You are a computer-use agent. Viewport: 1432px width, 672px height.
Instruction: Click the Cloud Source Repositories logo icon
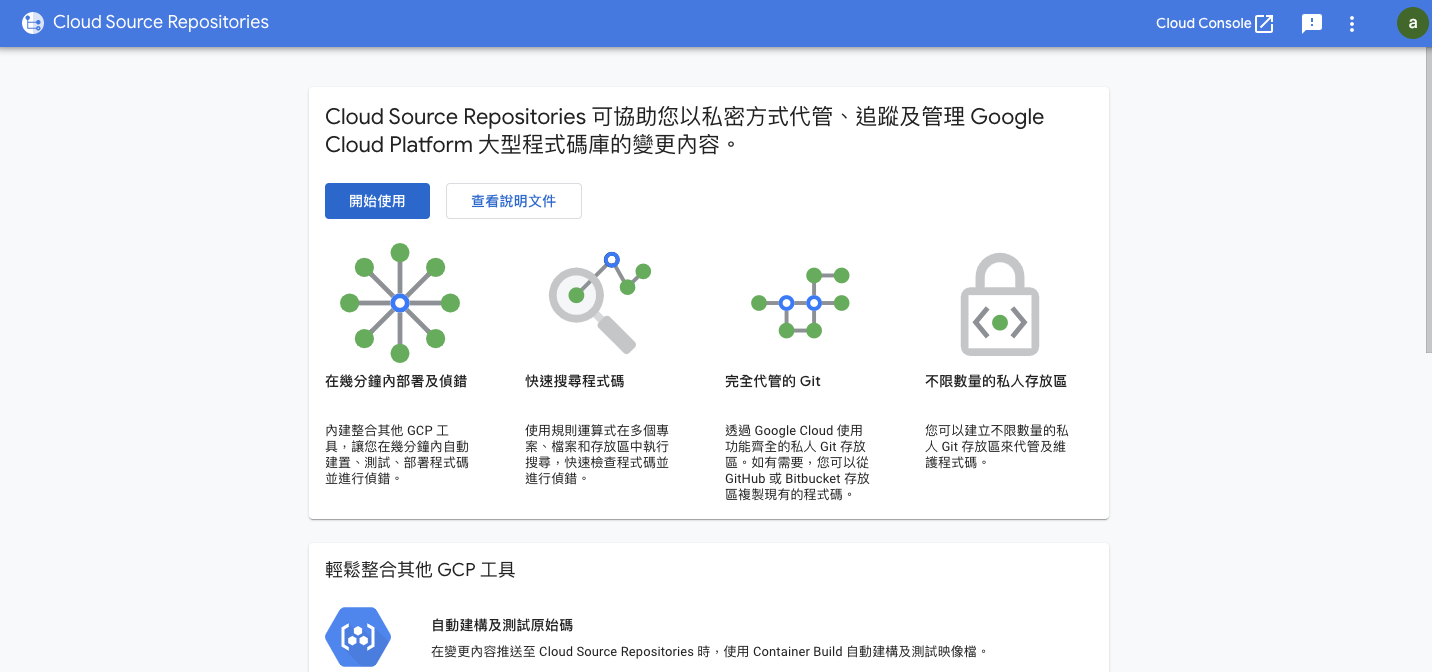(33, 22)
